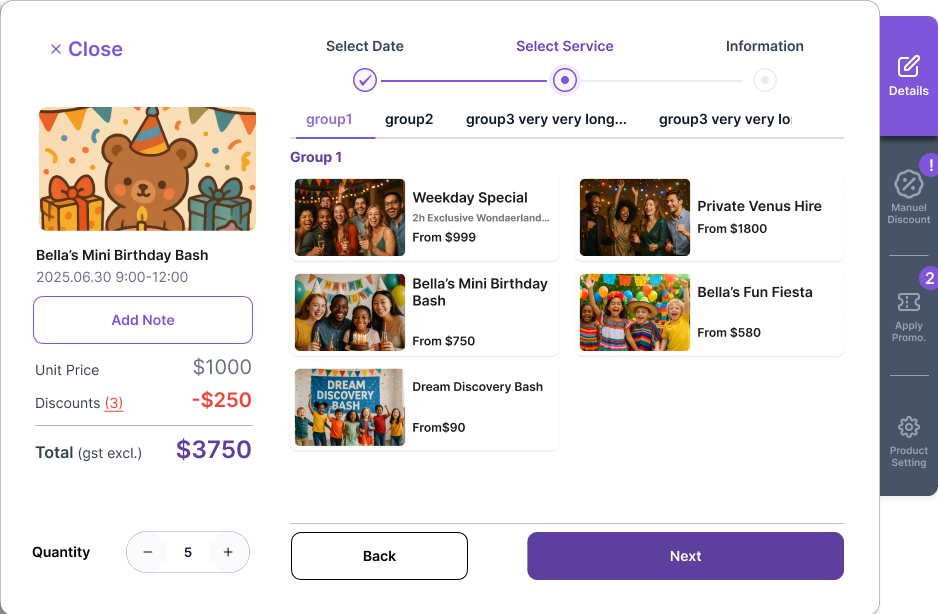938x614 pixels.
Task: Switch to group3 very very long tab
Action: (x=546, y=119)
